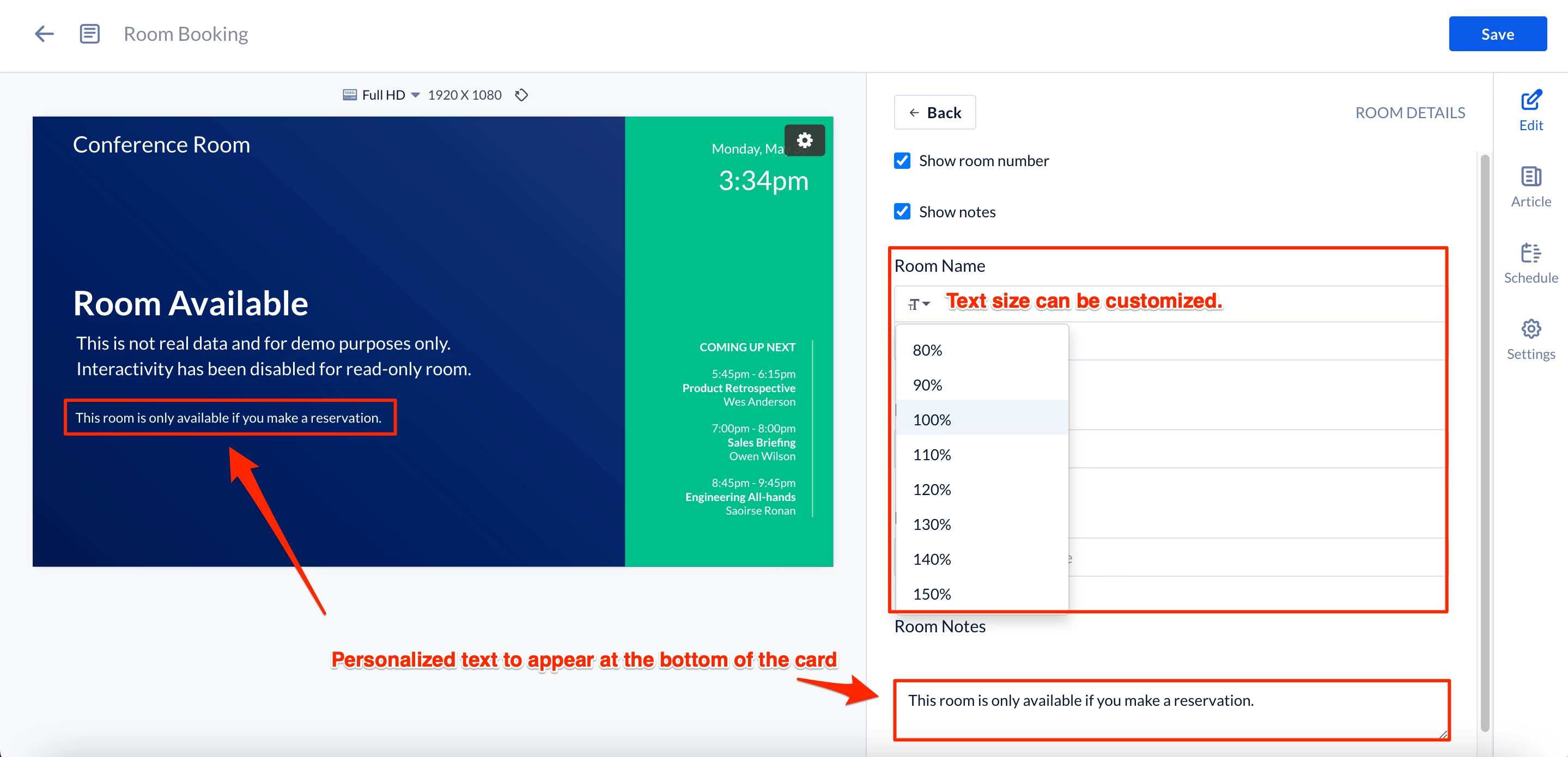This screenshot has height=757, width=1568.
Task: Open the Schedule panel in the right sidebar
Action: [1531, 264]
